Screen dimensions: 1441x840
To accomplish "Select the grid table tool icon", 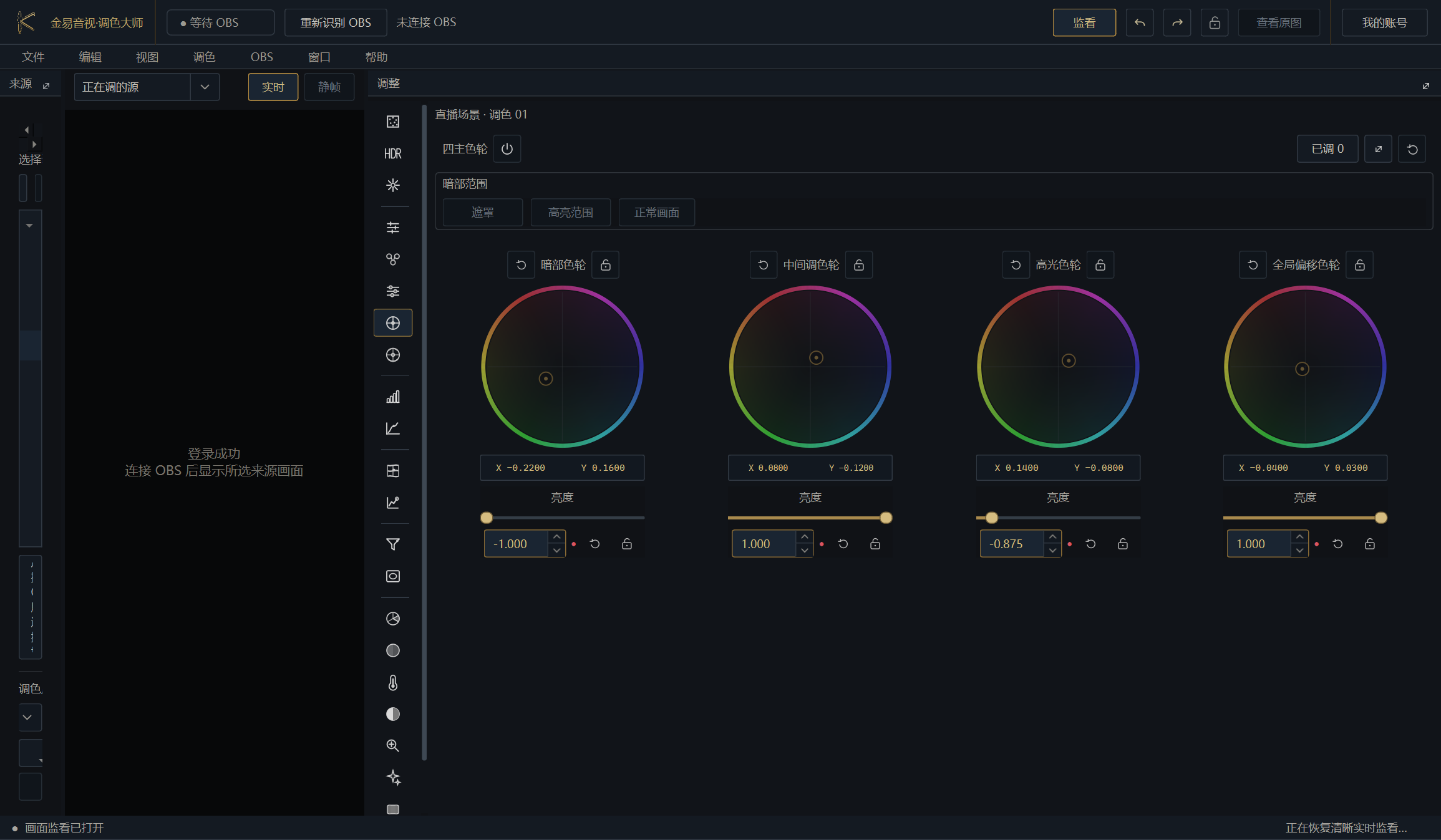I will 393,471.
